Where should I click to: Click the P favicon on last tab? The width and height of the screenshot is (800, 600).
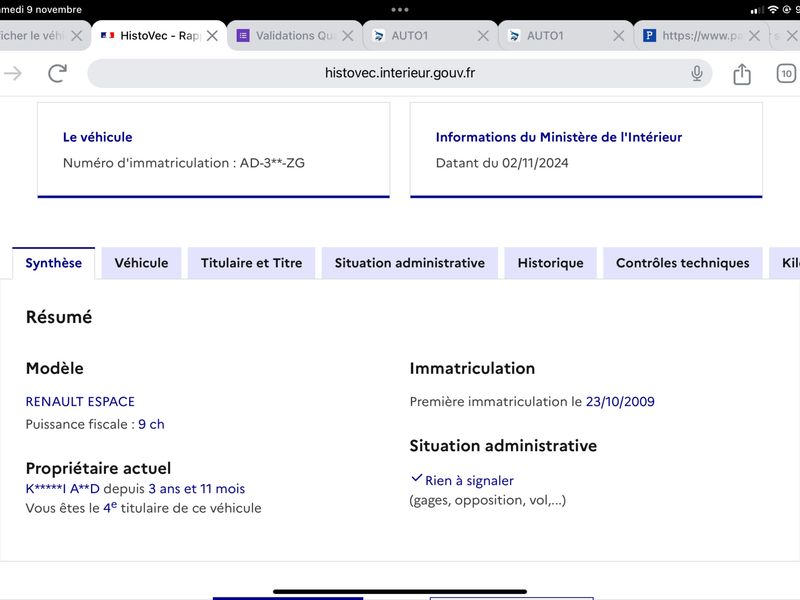[x=649, y=36]
